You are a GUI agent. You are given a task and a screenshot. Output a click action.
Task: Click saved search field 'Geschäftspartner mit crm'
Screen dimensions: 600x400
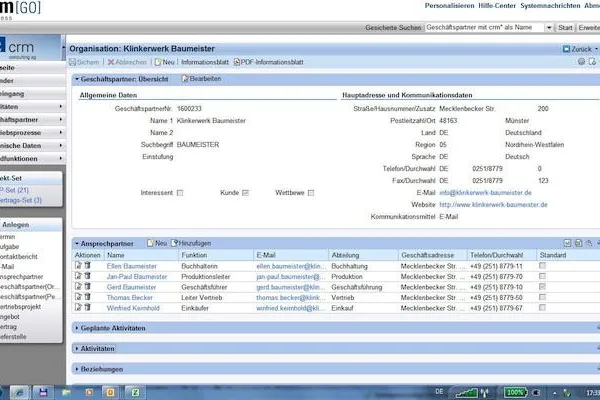click(x=484, y=28)
